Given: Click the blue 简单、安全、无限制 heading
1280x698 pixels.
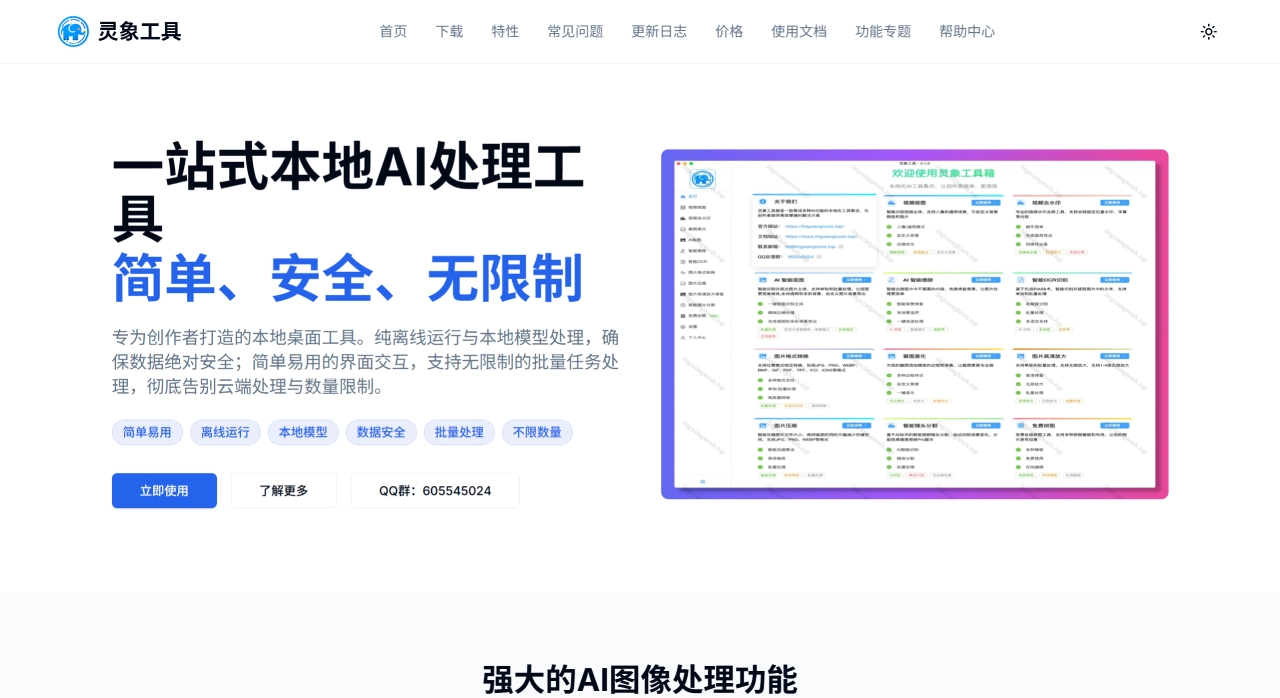Looking at the screenshot, I should point(348,278).
